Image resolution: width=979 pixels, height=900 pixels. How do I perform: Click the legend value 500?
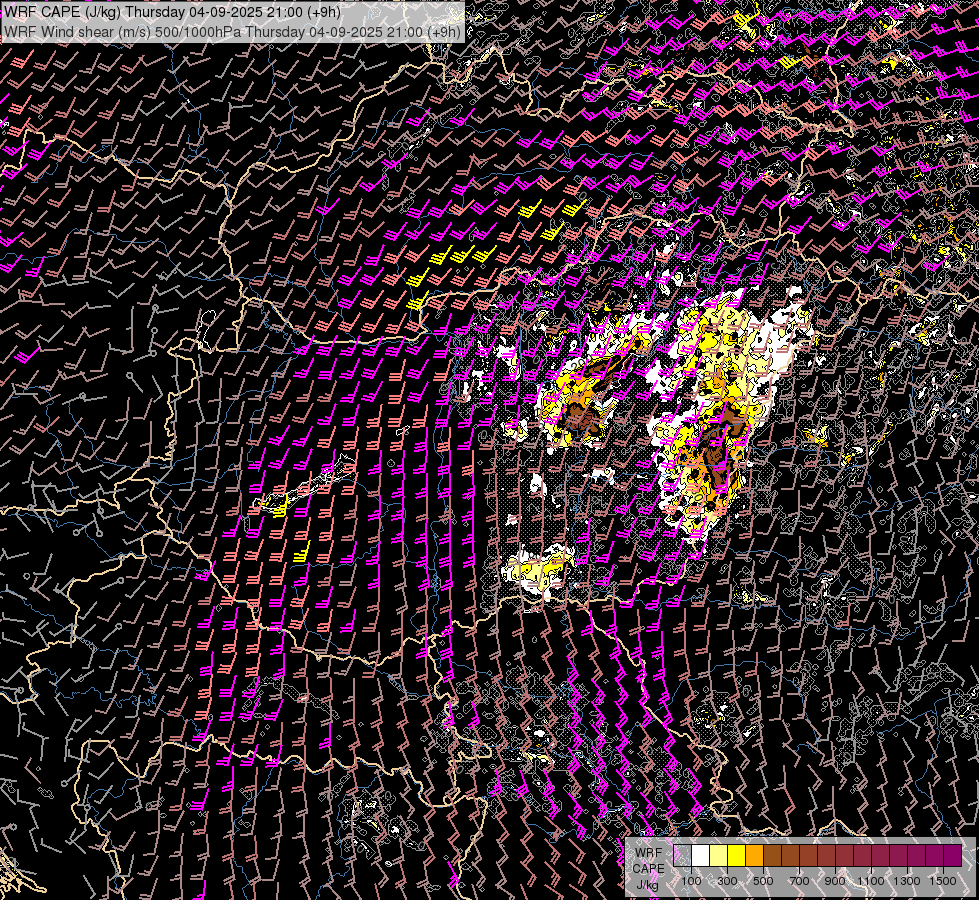(x=763, y=881)
